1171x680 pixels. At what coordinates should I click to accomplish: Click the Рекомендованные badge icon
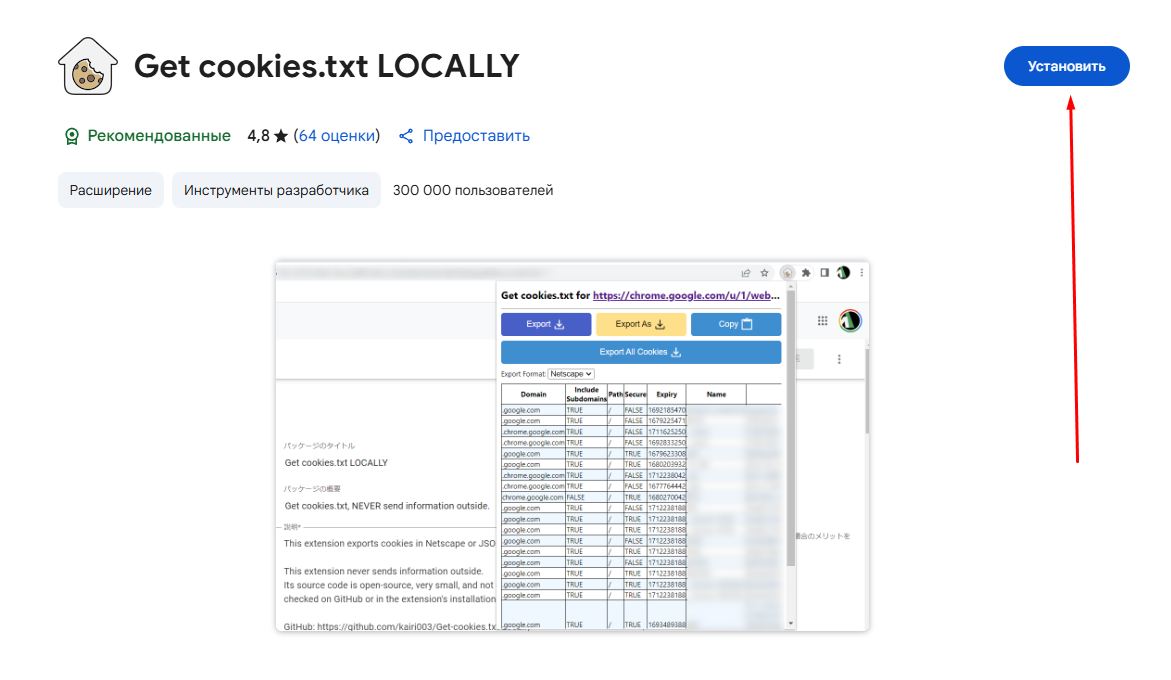[71, 136]
